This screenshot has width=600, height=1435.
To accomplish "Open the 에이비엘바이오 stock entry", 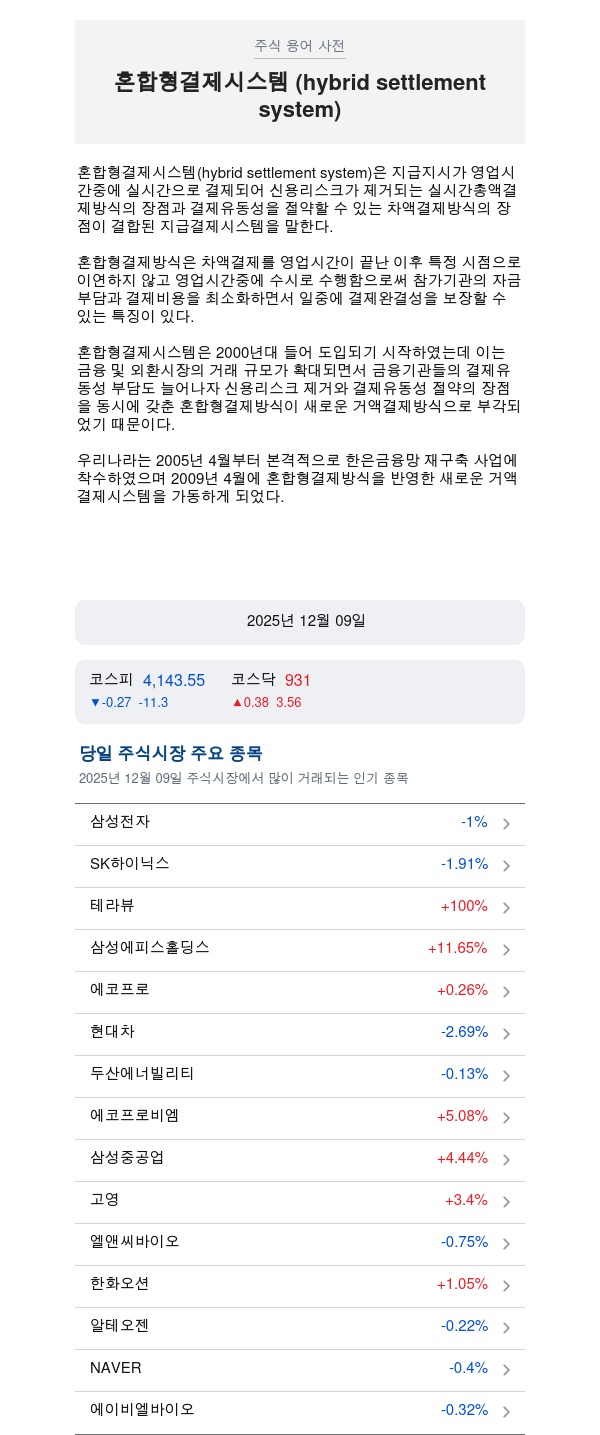I will tap(142, 1410).
